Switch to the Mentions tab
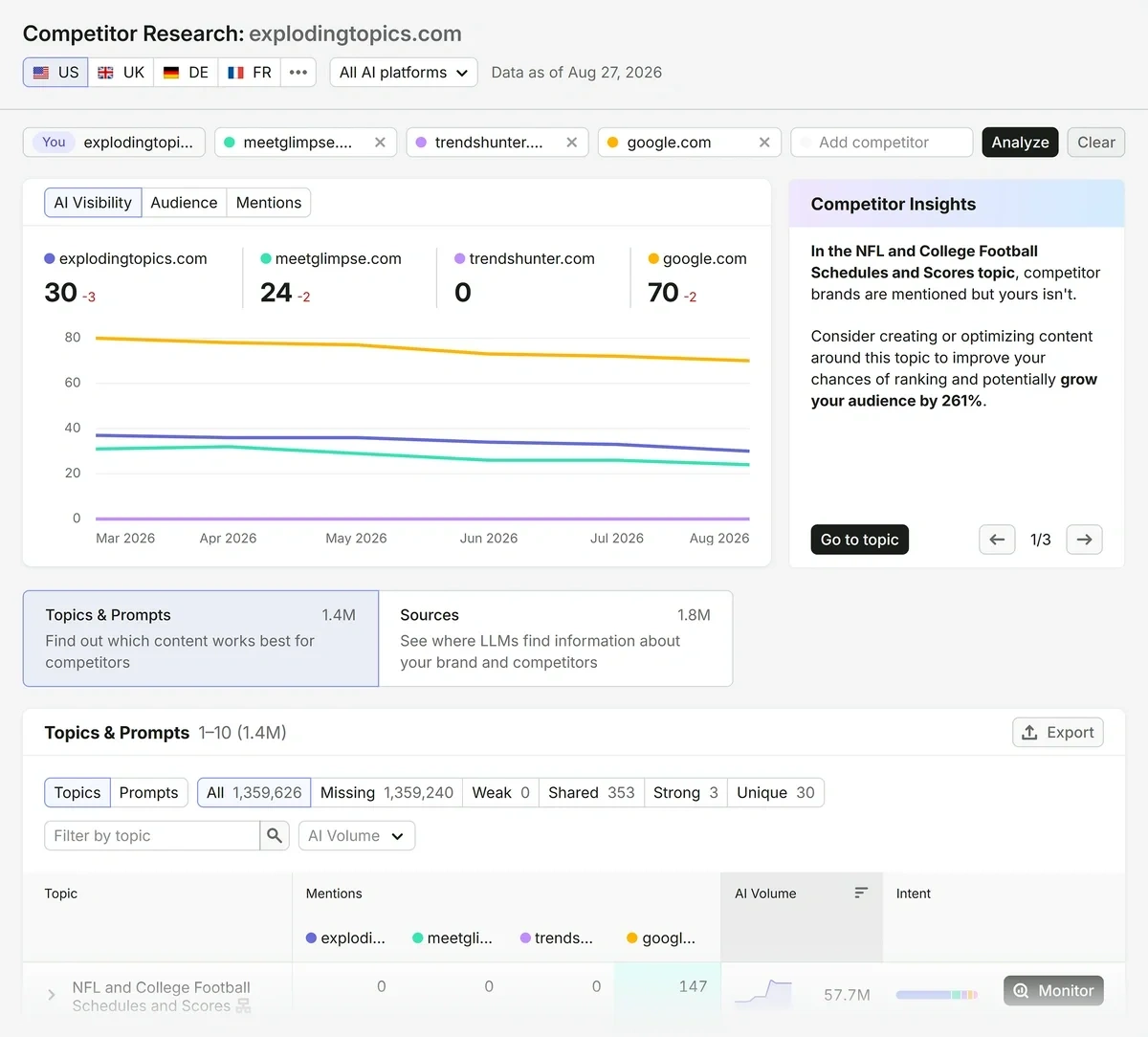1148x1037 pixels. [269, 203]
